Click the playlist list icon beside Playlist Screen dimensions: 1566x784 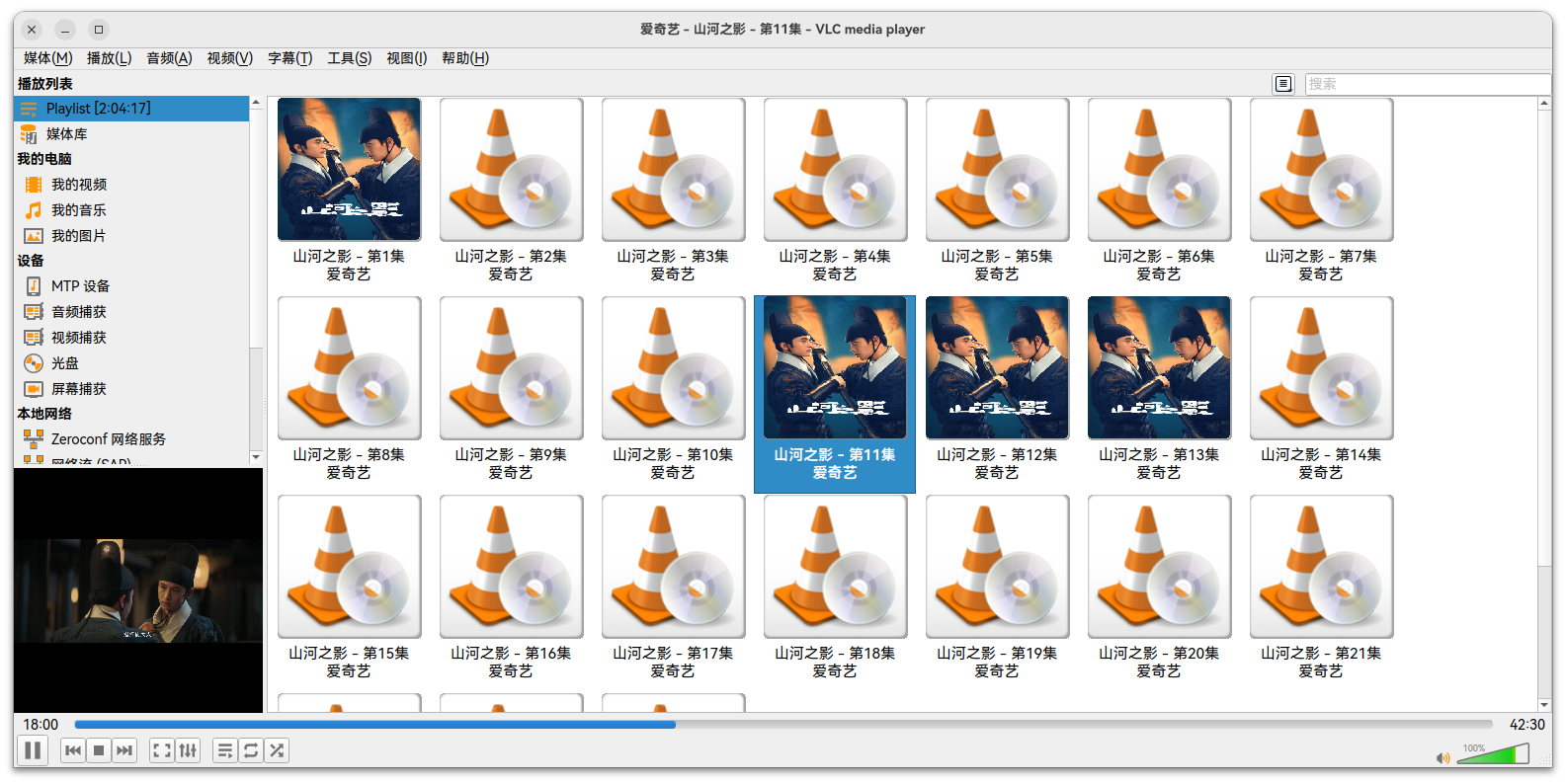coord(29,109)
